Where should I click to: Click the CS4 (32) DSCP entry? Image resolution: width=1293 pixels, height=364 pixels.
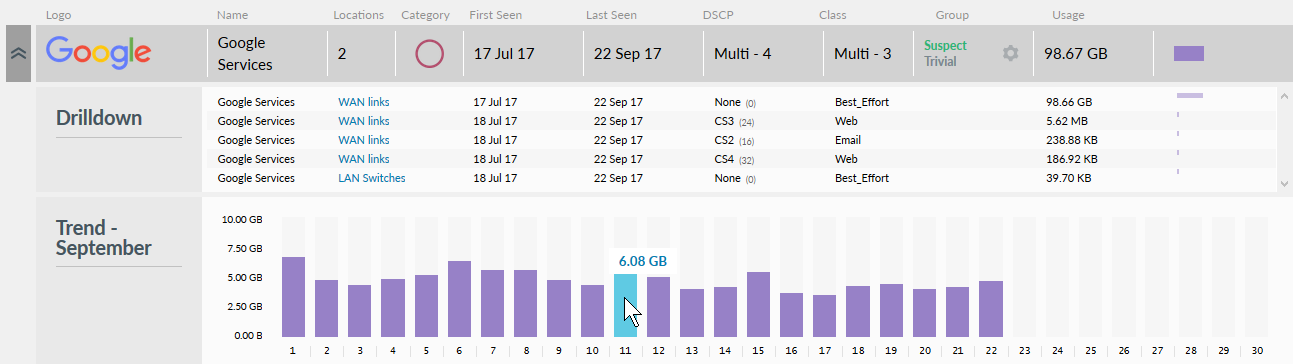point(735,159)
